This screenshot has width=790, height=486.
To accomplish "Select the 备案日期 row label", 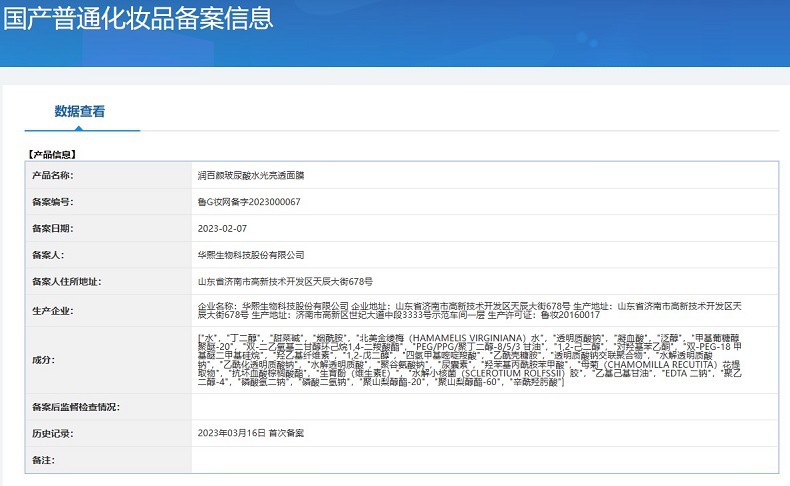I will click(54, 229).
